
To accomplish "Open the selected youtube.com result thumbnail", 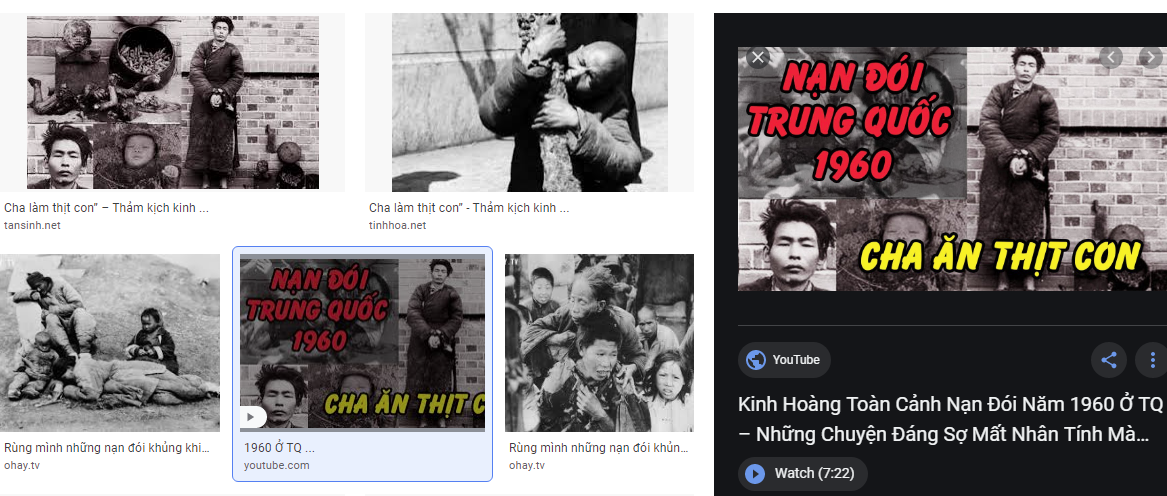I will pyautogui.click(x=362, y=342).
